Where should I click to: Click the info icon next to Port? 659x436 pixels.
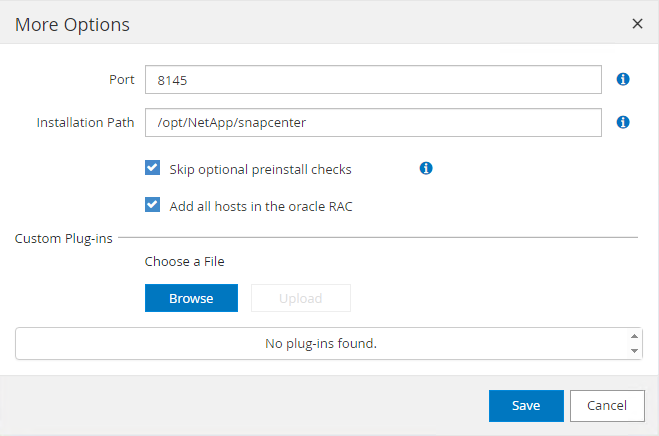pyautogui.click(x=622, y=79)
